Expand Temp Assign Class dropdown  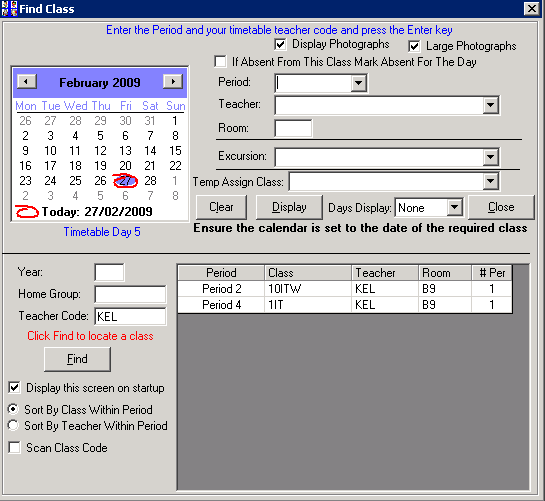click(x=490, y=181)
